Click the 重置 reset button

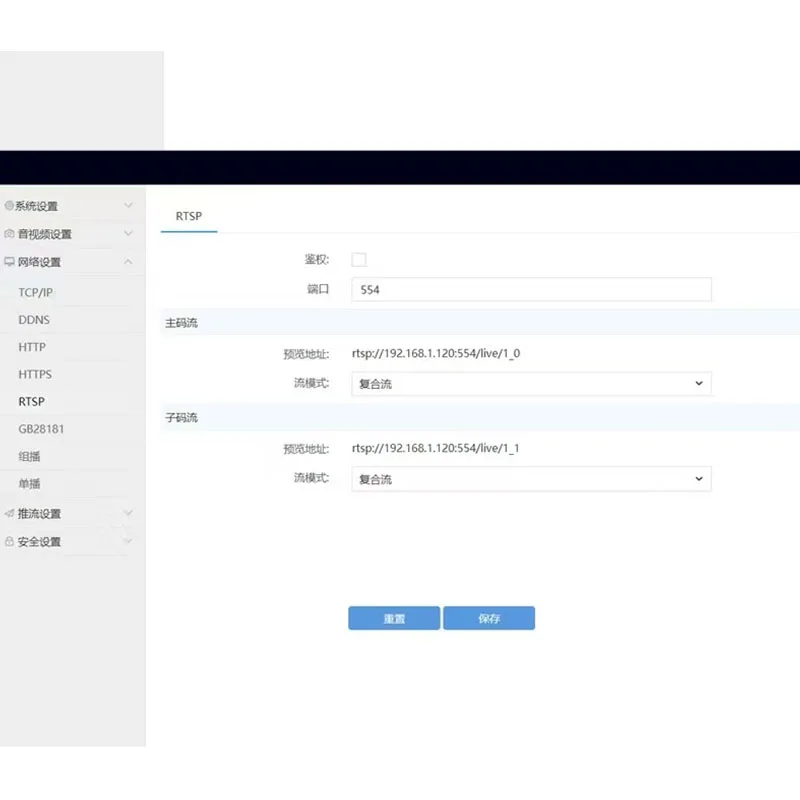394,618
